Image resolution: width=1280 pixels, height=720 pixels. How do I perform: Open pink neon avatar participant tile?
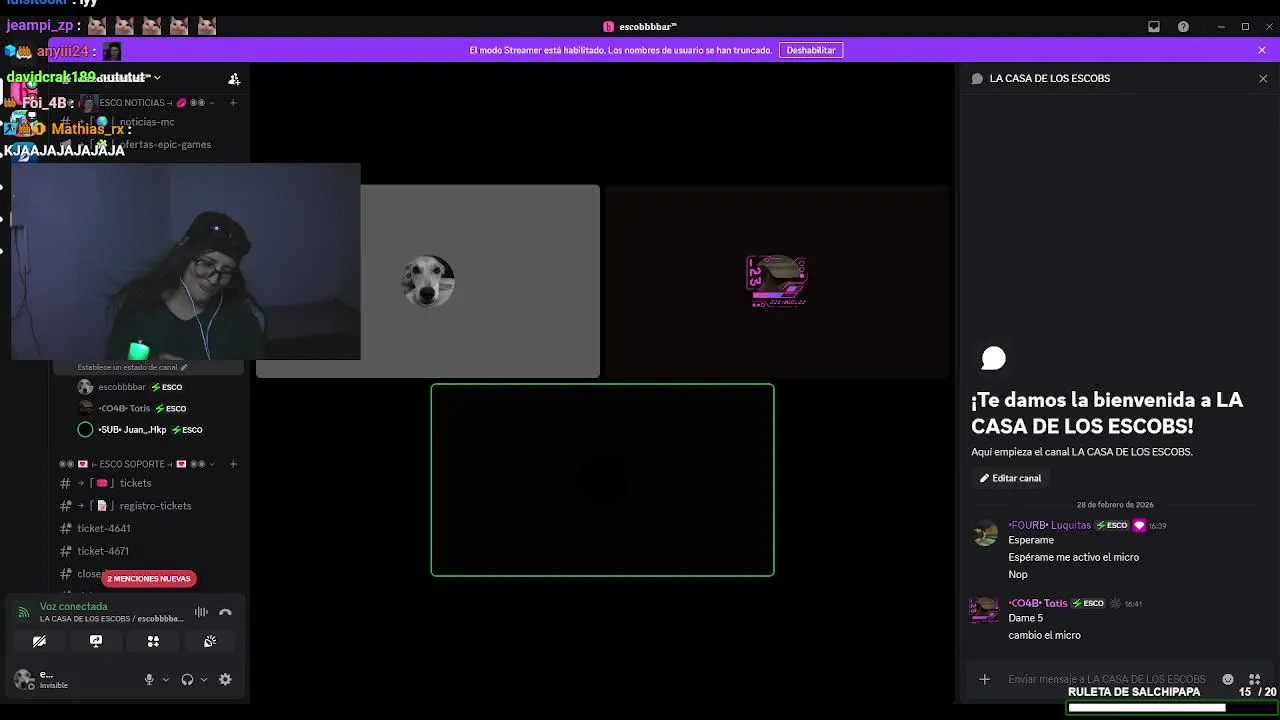click(x=777, y=281)
